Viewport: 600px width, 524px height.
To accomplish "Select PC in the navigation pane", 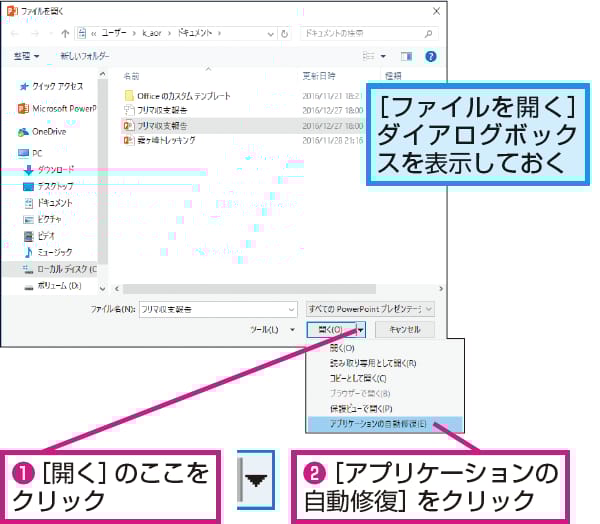I will (x=30, y=153).
